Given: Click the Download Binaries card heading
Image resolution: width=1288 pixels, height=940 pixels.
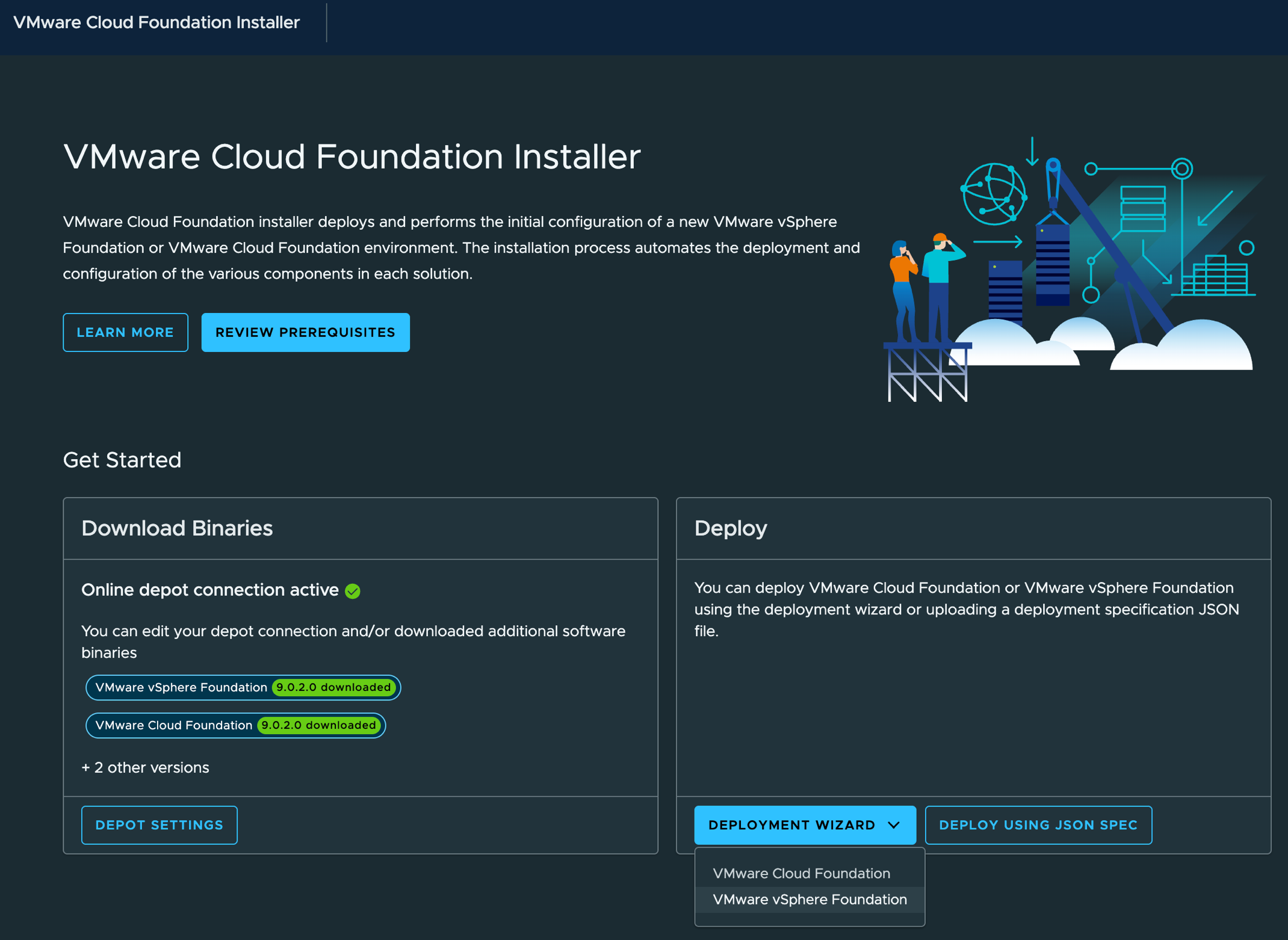Looking at the screenshot, I should tap(177, 528).
